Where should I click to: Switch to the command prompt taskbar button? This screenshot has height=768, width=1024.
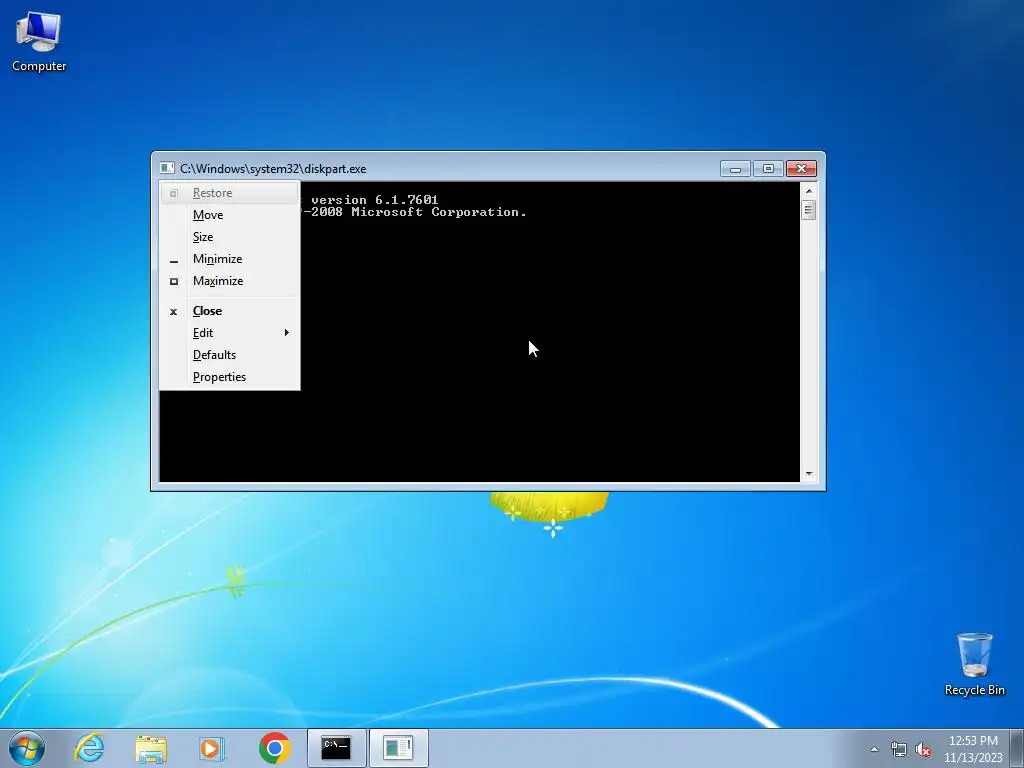pyautogui.click(x=336, y=748)
